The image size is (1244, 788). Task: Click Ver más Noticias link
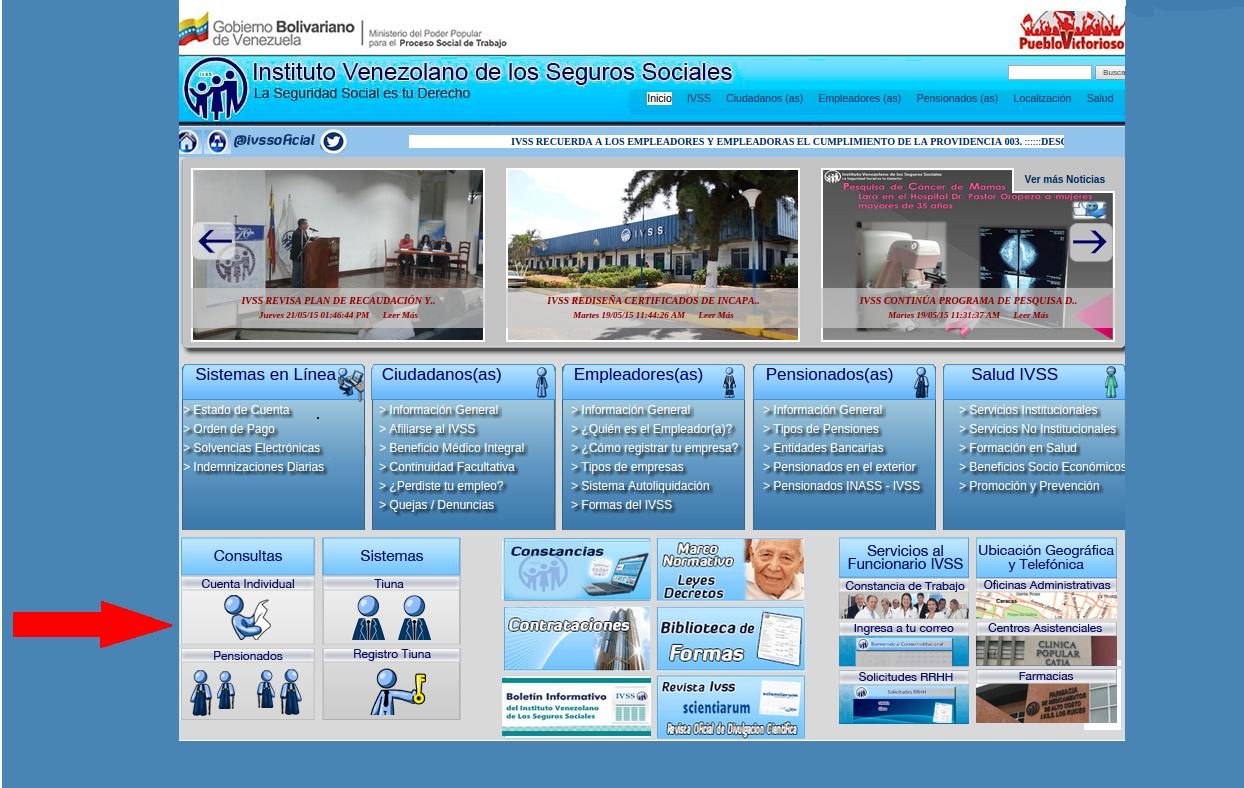[x=1065, y=180]
